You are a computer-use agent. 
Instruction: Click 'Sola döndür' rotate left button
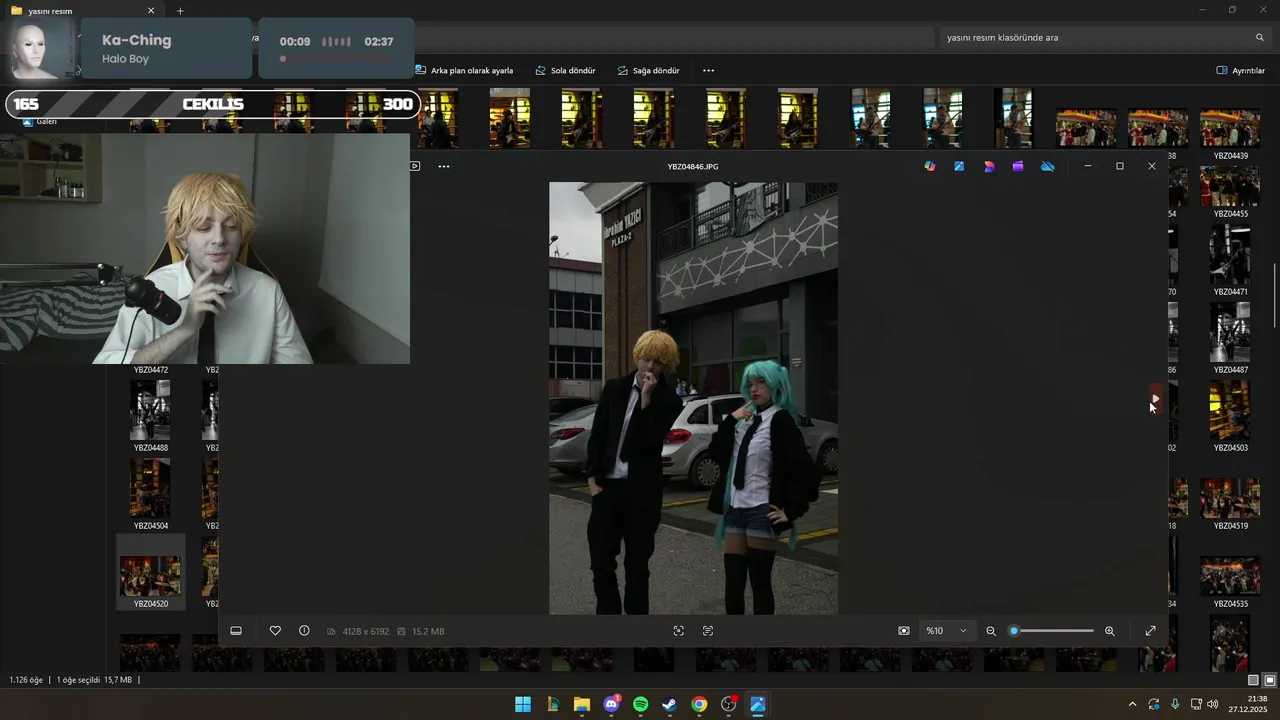click(565, 71)
